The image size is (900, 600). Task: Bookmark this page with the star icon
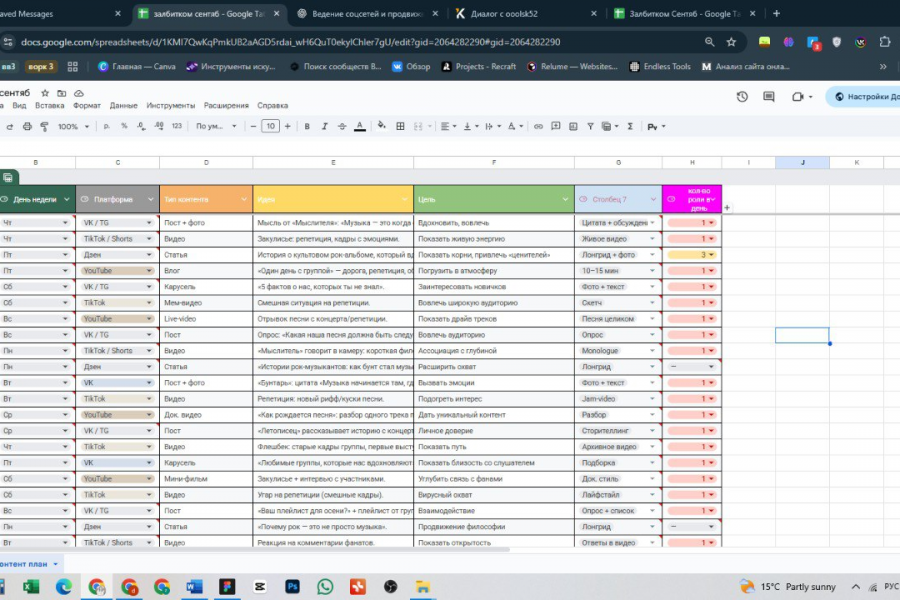point(731,42)
